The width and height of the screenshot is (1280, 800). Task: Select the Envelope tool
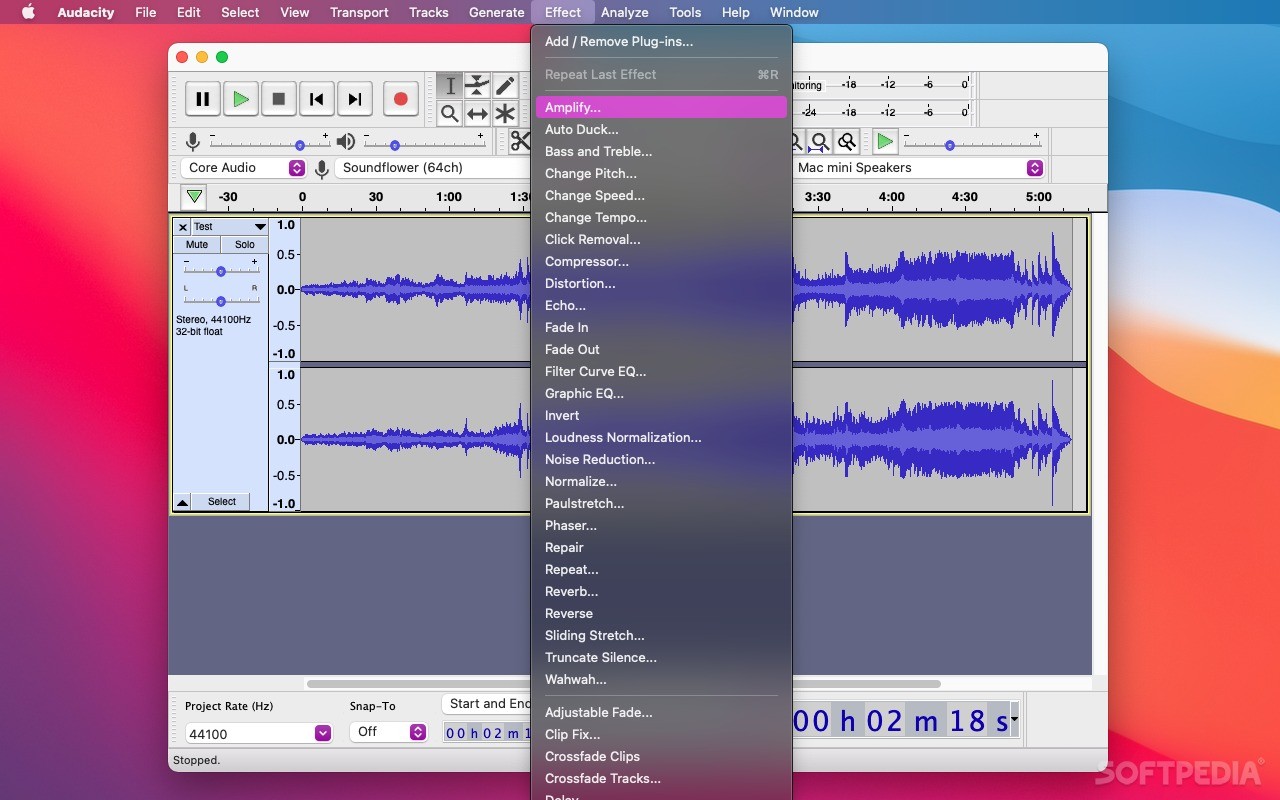pos(478,86)
